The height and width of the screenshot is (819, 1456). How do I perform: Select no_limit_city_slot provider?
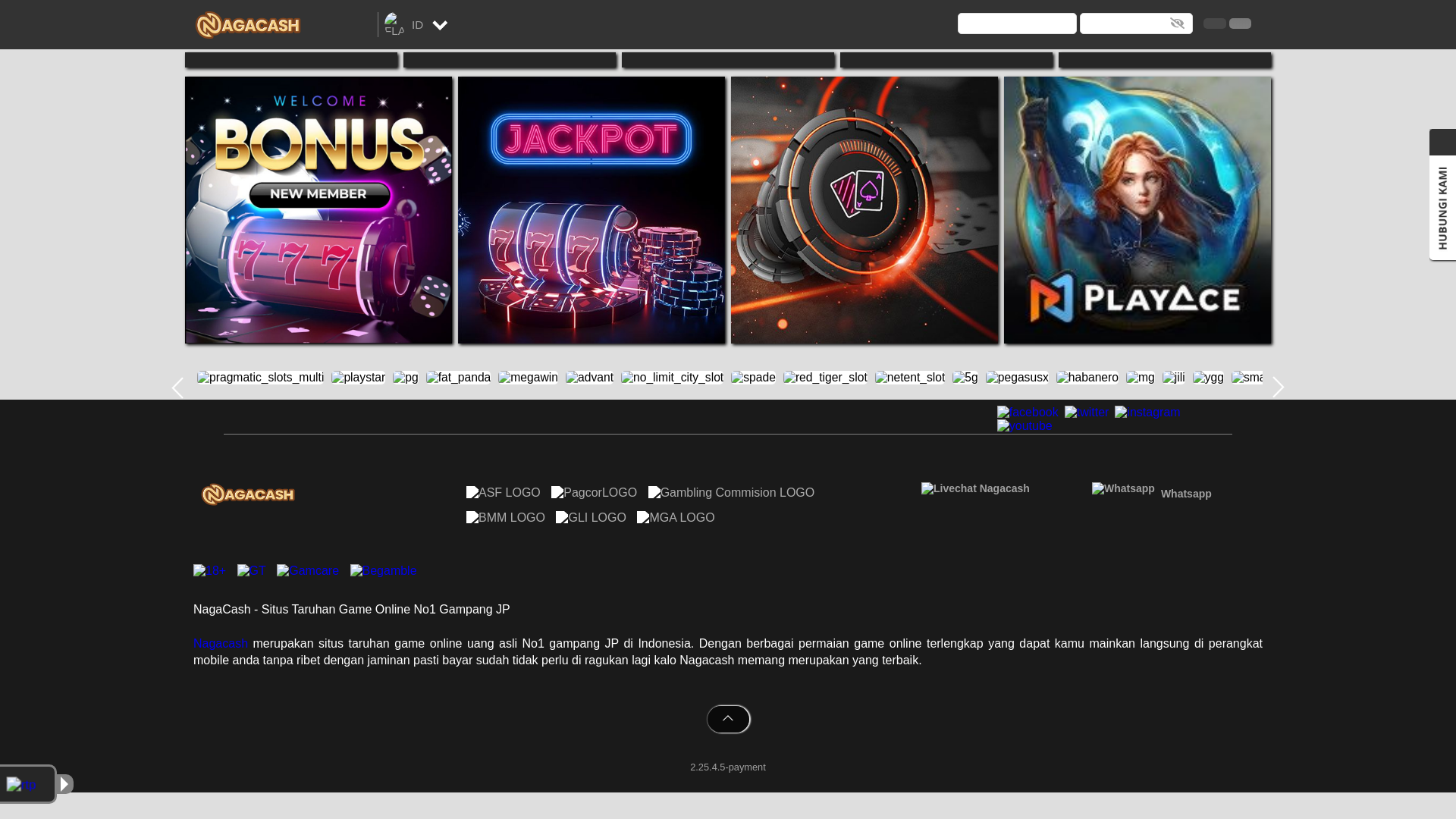tap(672, 378)
